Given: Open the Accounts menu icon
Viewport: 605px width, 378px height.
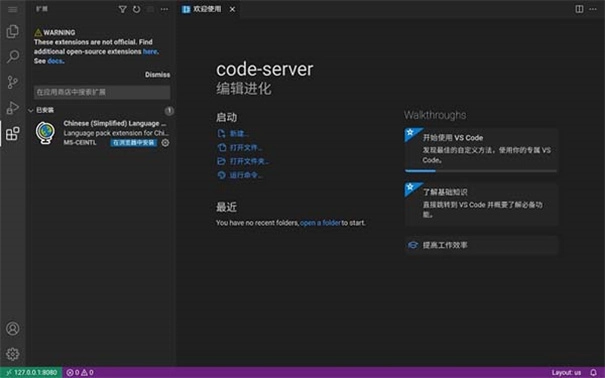Looking at the screenshot, I should tap(12, 329).
